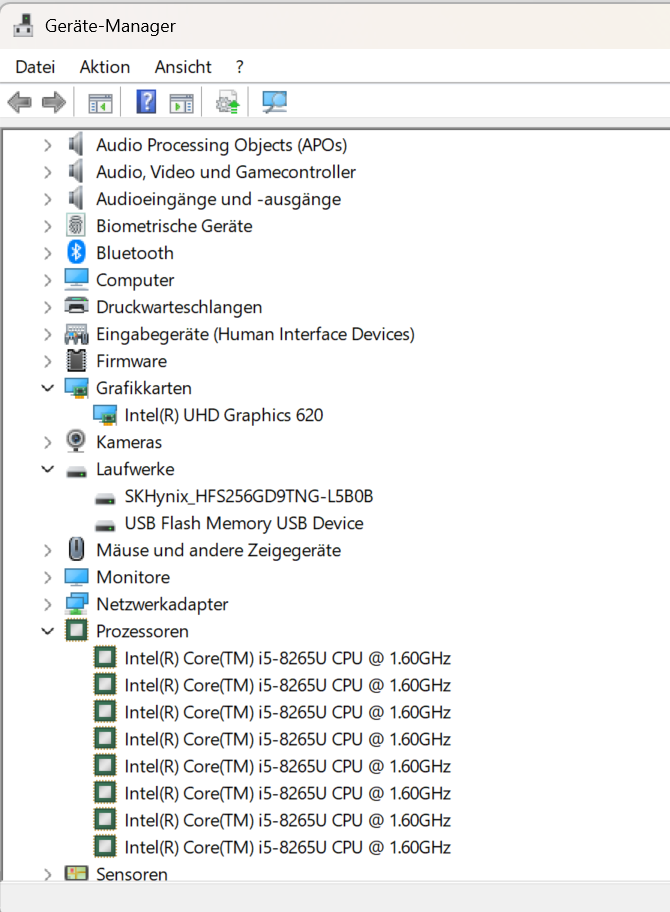Image resolution: width=670 pixels, height=912 pixels.
Task: Click the printer icon for Druckwarteschlangen
Action: coord(76,306)
